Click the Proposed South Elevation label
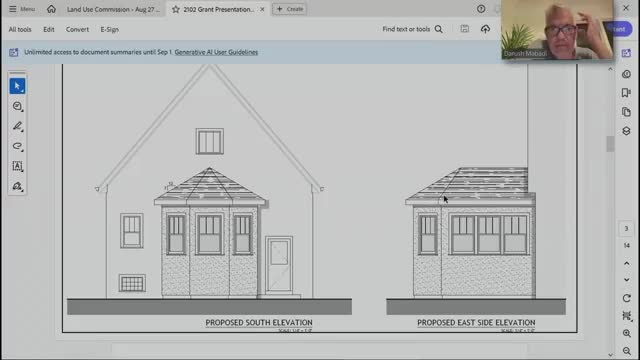The width and height of the screenshot is (640, 360). pos(259,322)
